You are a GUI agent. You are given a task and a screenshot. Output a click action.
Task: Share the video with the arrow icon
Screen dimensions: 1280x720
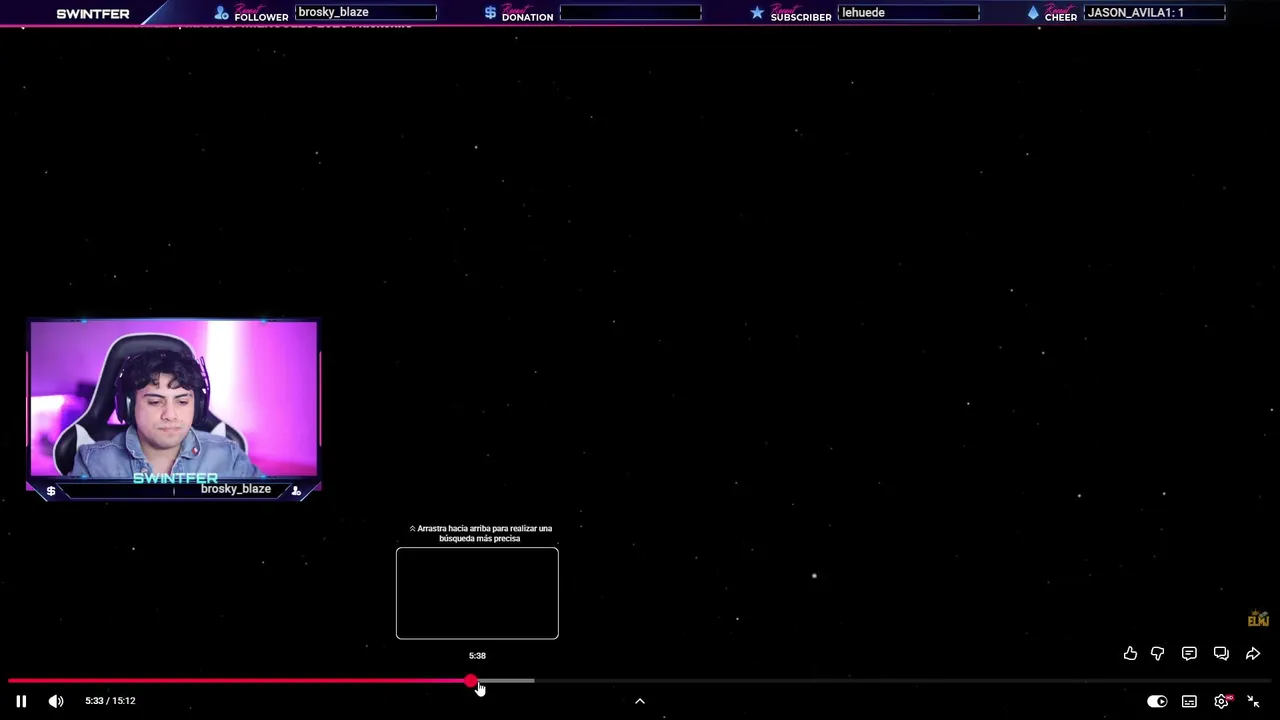pos(1253,653)
